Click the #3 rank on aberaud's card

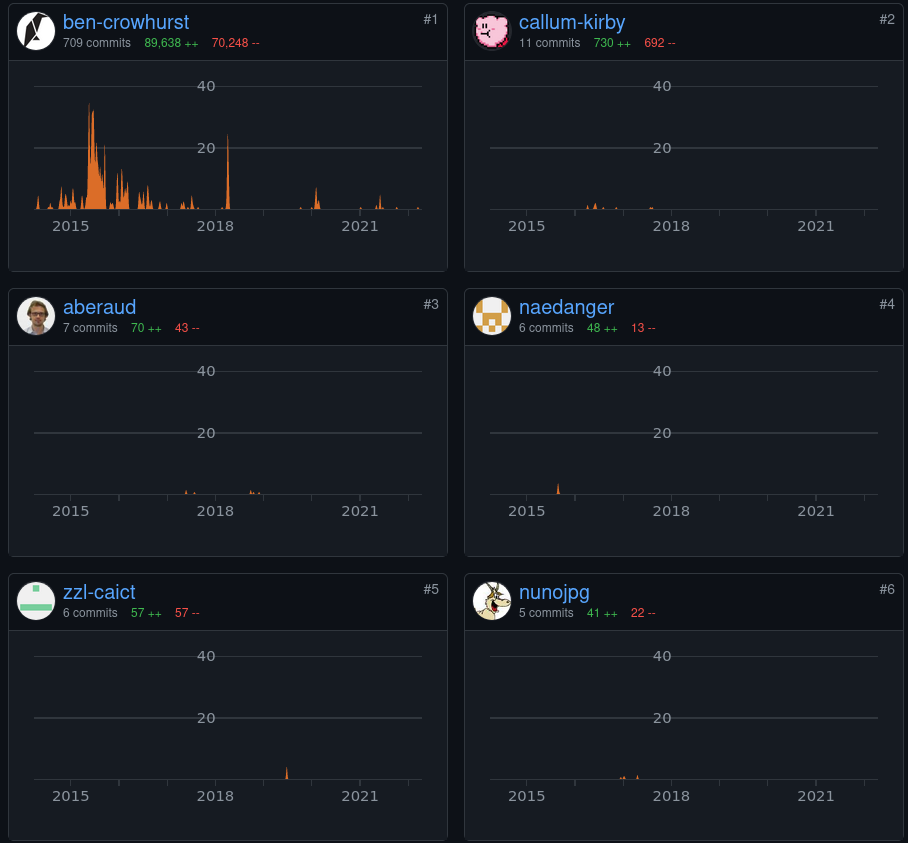(x=430, y=304)
